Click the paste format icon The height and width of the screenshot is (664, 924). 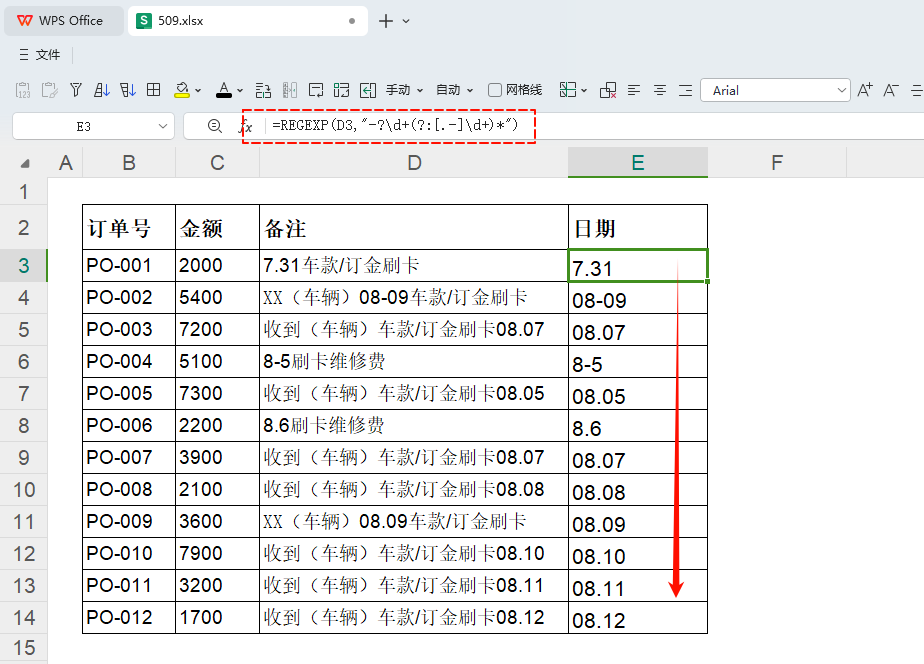(50, 90)
